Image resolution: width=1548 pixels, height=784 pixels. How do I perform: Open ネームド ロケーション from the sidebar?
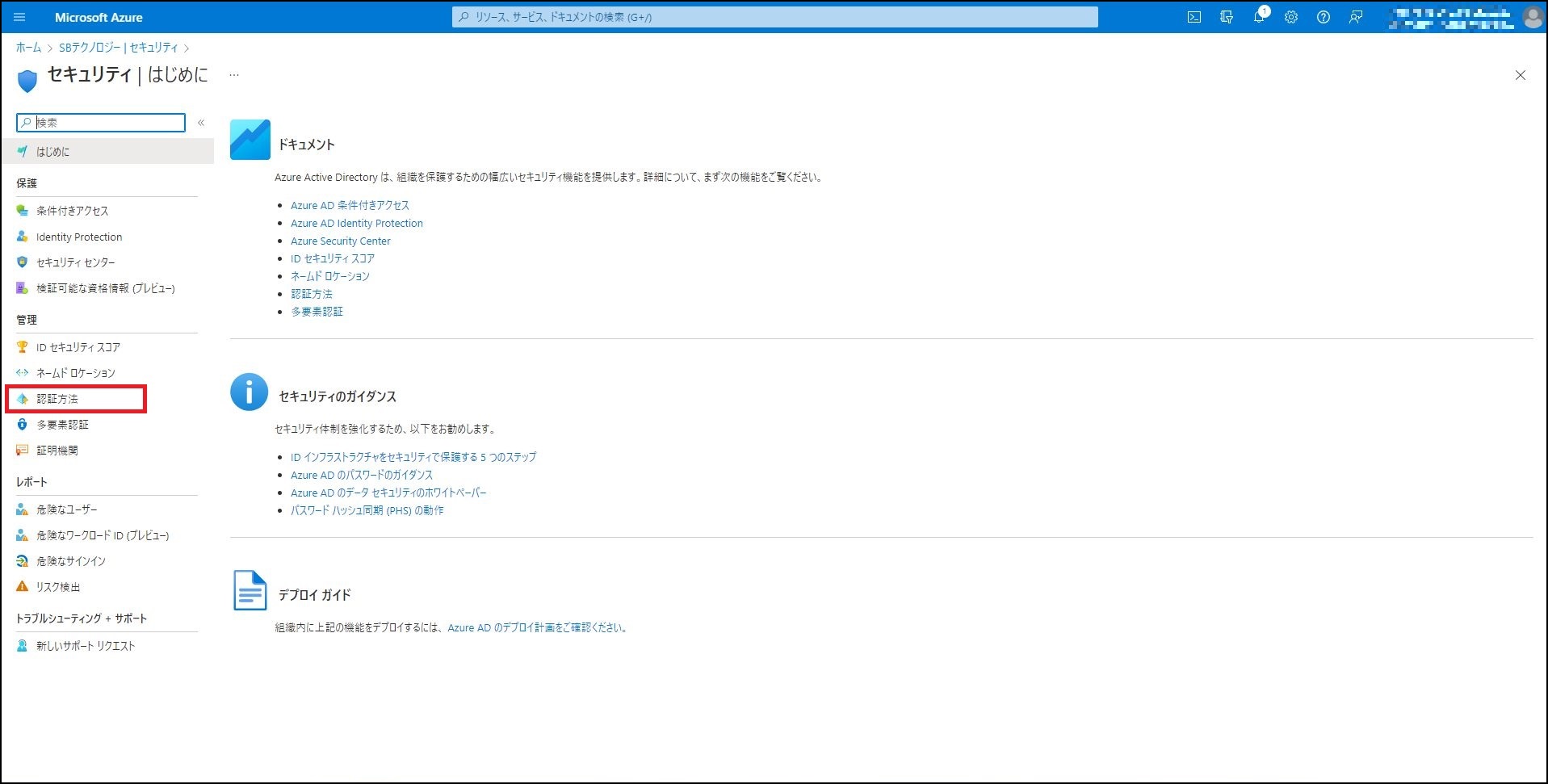76,373
